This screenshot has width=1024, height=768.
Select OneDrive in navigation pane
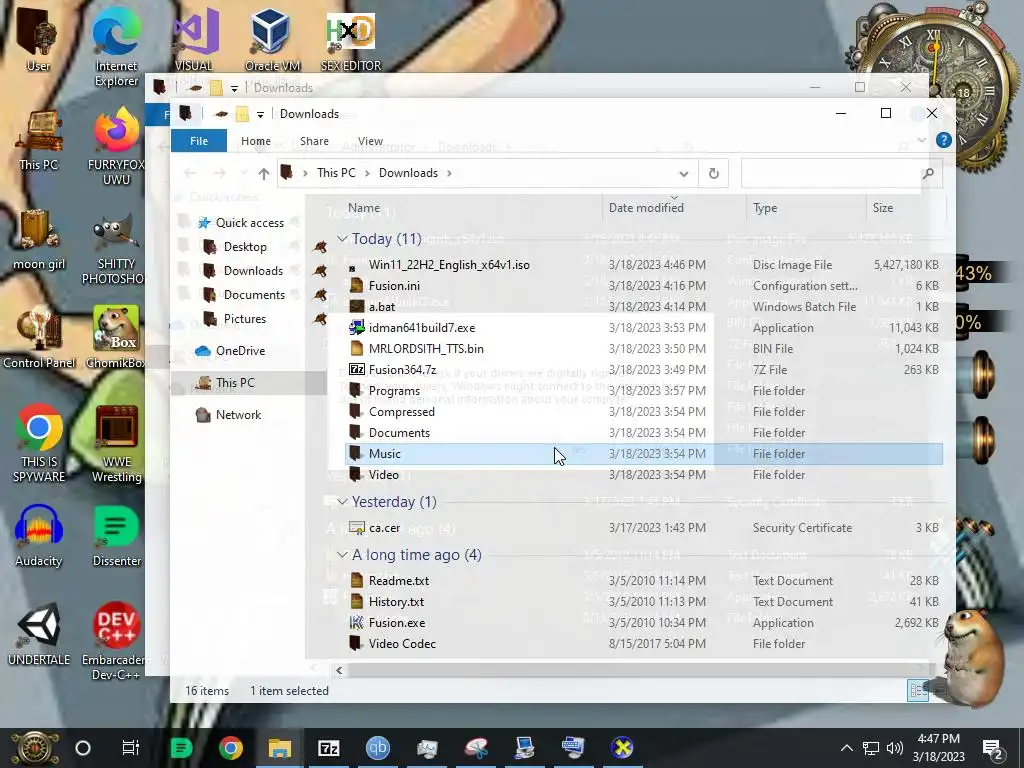[240, 351]
